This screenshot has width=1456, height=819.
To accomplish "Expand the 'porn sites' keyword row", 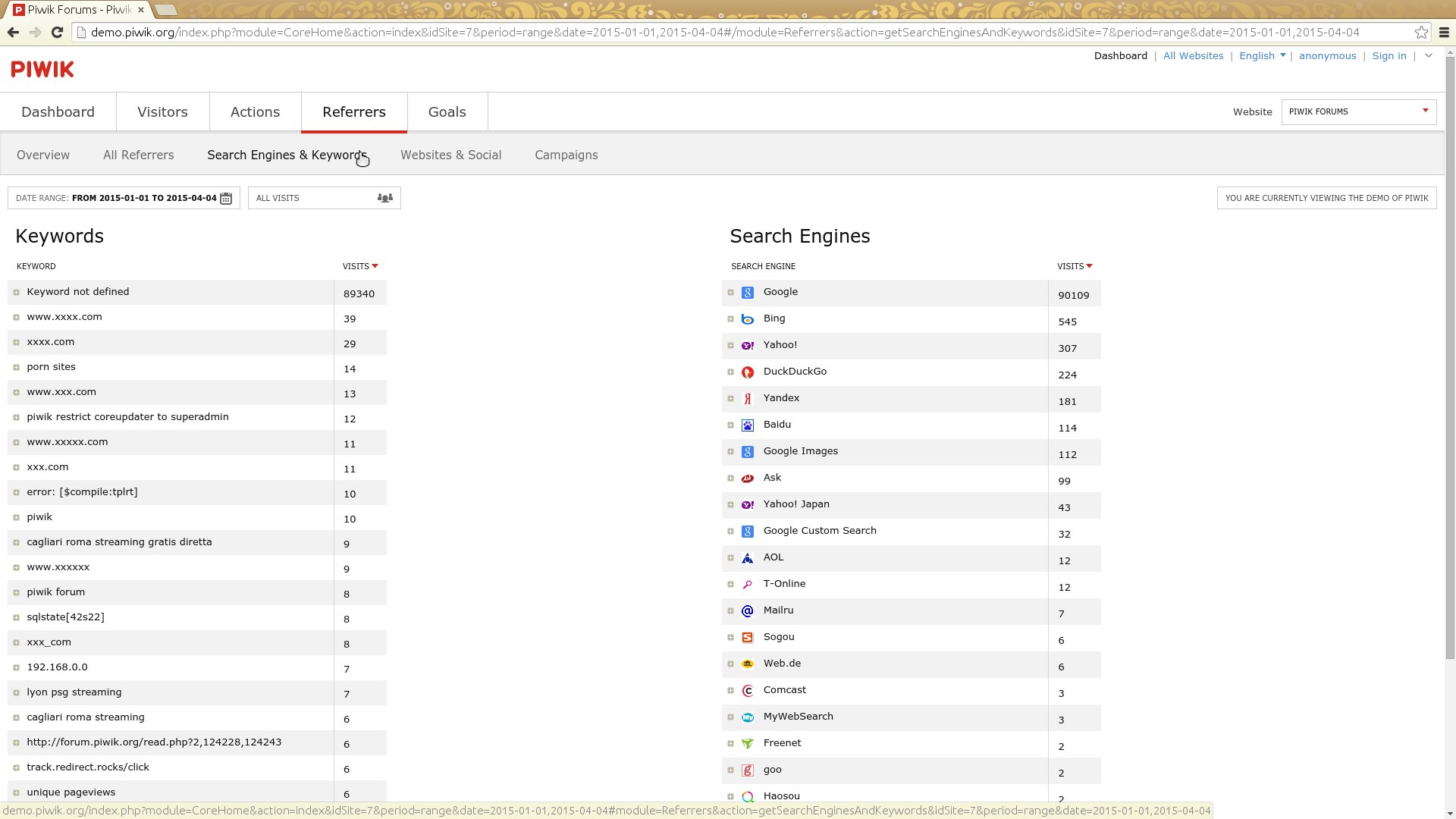I will [x=16, y=368].
